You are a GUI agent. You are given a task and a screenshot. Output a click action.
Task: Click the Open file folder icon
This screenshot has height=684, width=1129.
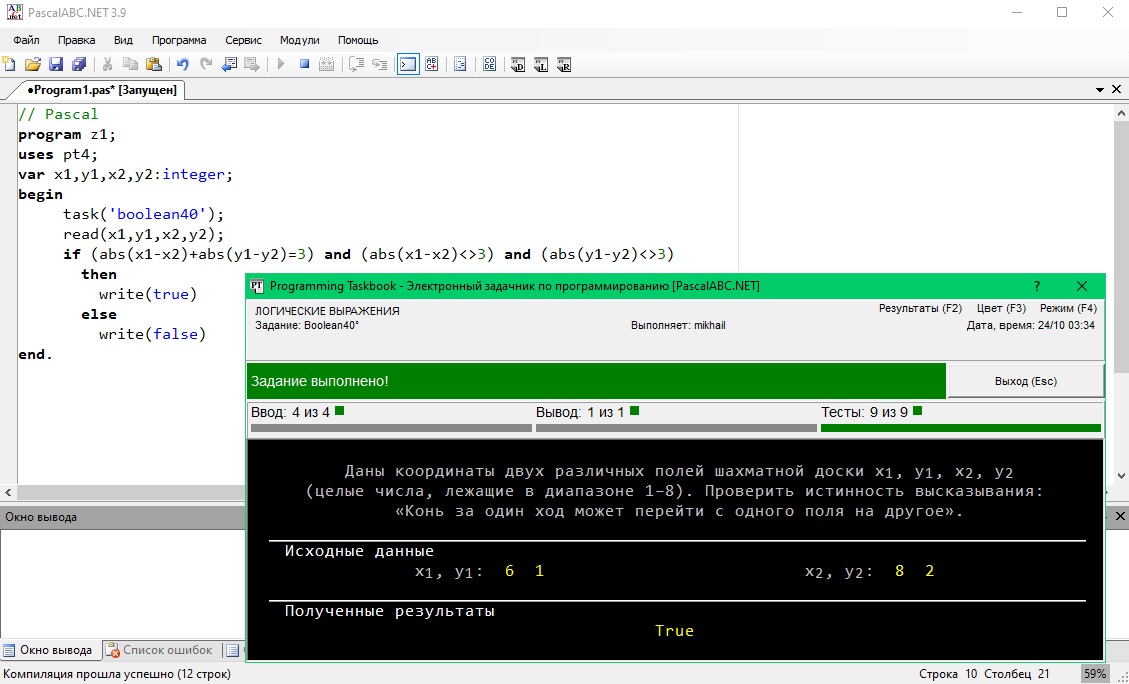(33, 65)
